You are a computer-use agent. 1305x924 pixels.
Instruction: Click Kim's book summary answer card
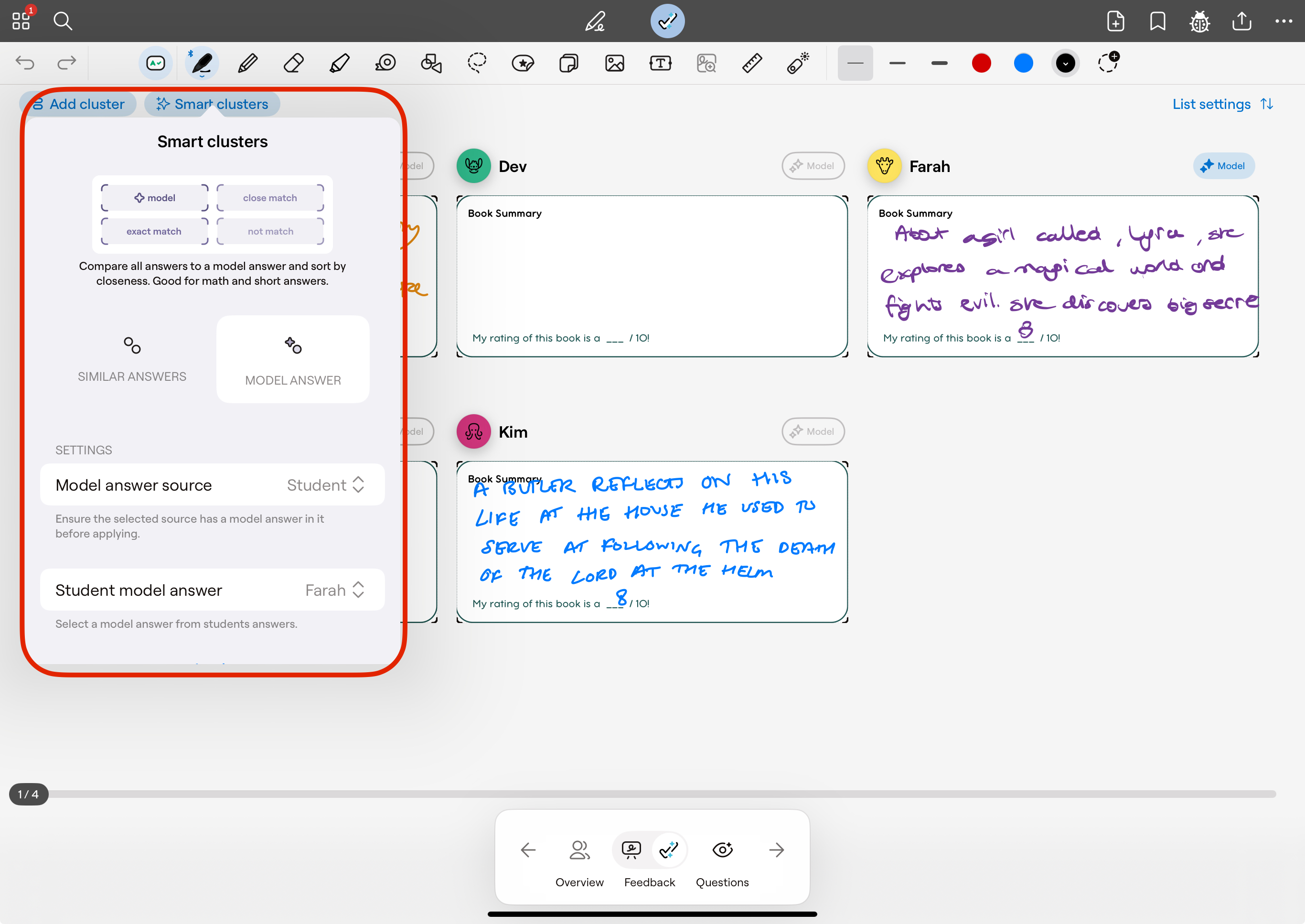point(652,542)
